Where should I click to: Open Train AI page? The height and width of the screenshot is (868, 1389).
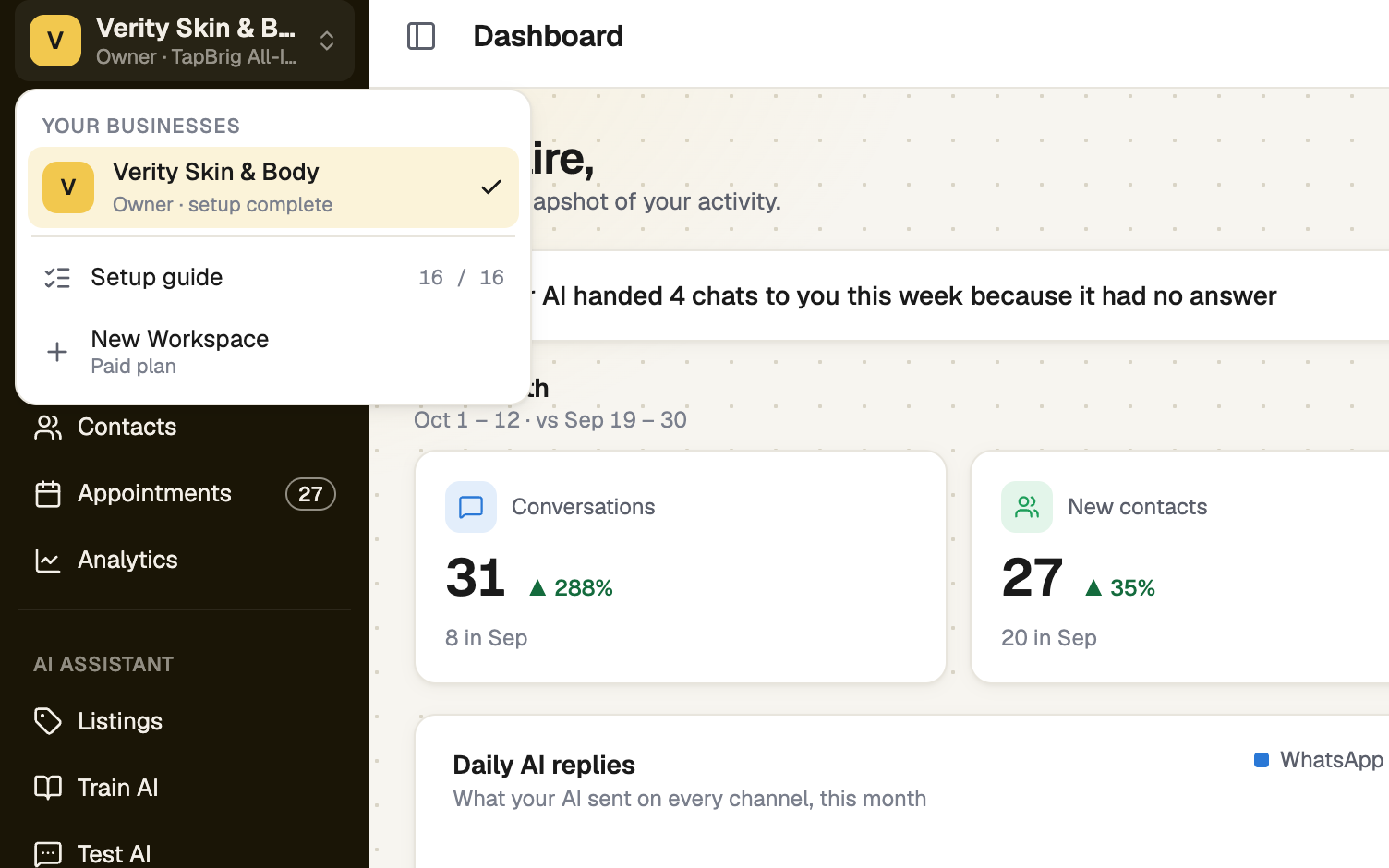click(x=185, y=788)
